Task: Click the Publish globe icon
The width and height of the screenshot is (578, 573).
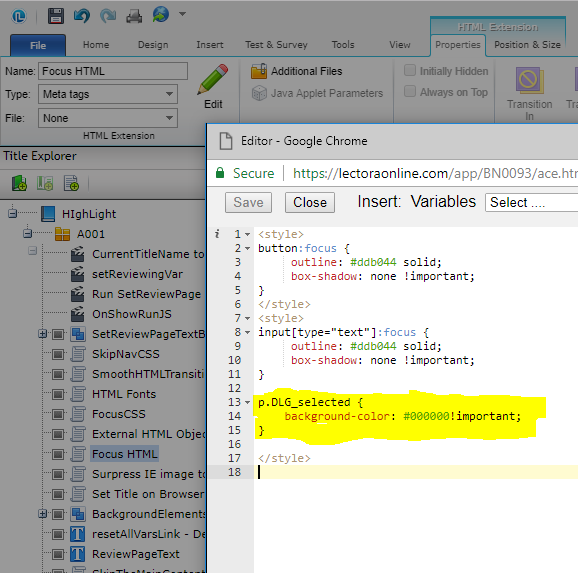Action: tap(161, 14)
